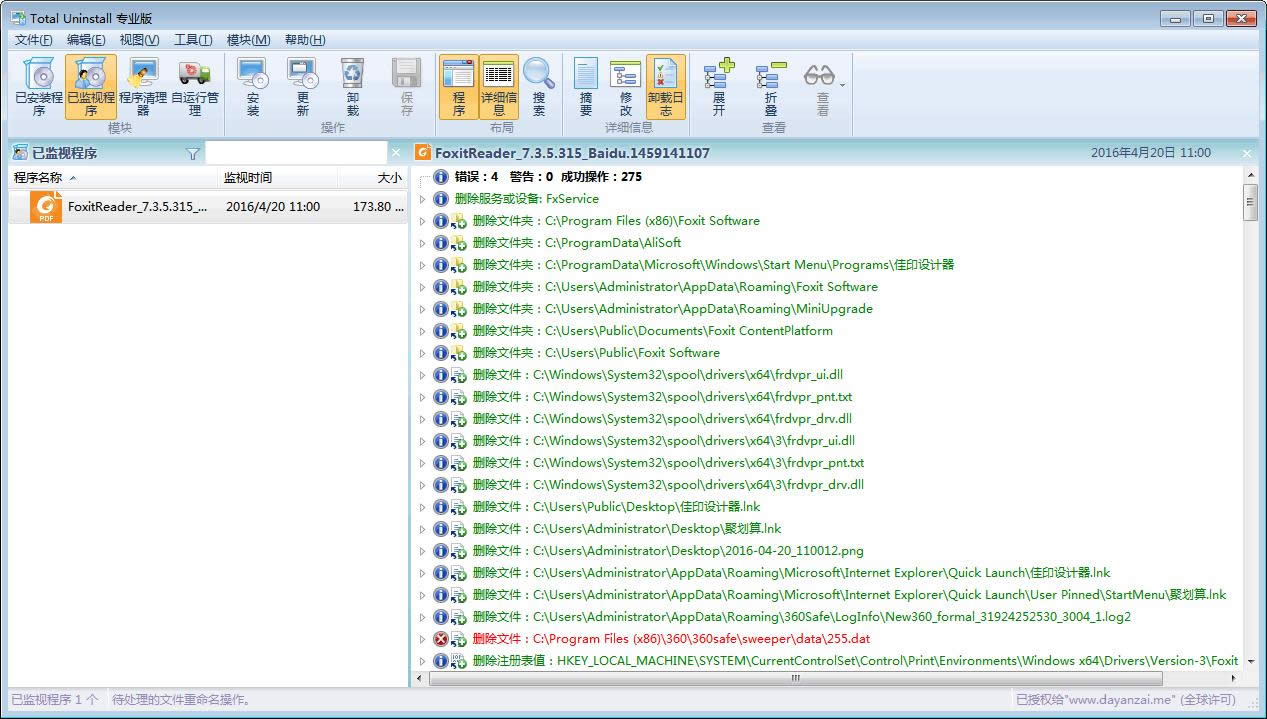Click the program filter search field
Viewport: 1267px width, 719px height.
coord(295,153)
